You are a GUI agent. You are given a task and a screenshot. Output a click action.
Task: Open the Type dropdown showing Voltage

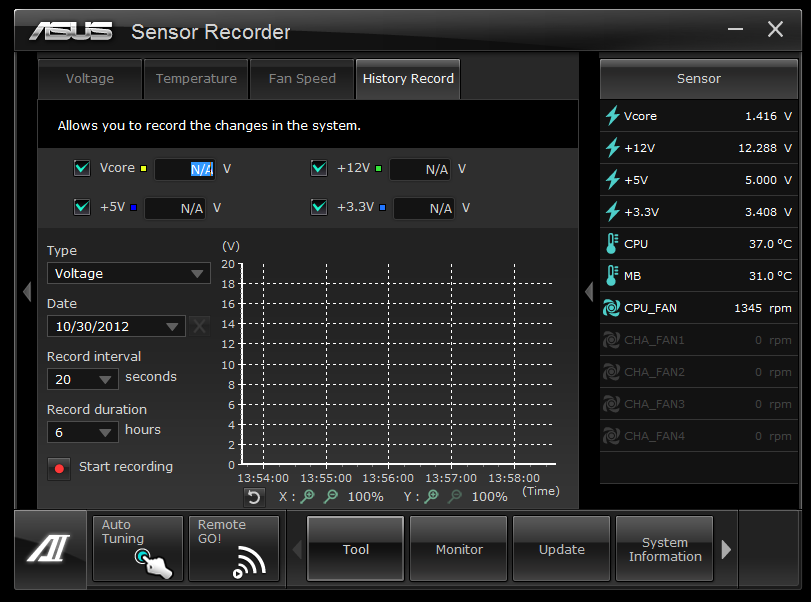tap(128, 273)
